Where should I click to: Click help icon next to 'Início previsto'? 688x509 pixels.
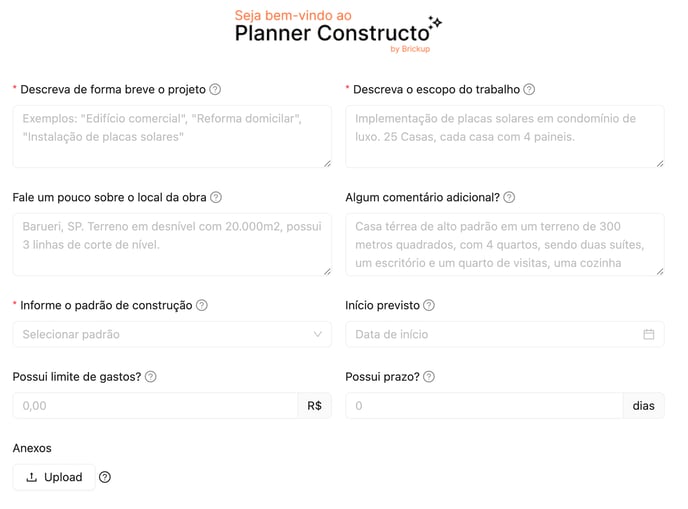coord(429,305)
